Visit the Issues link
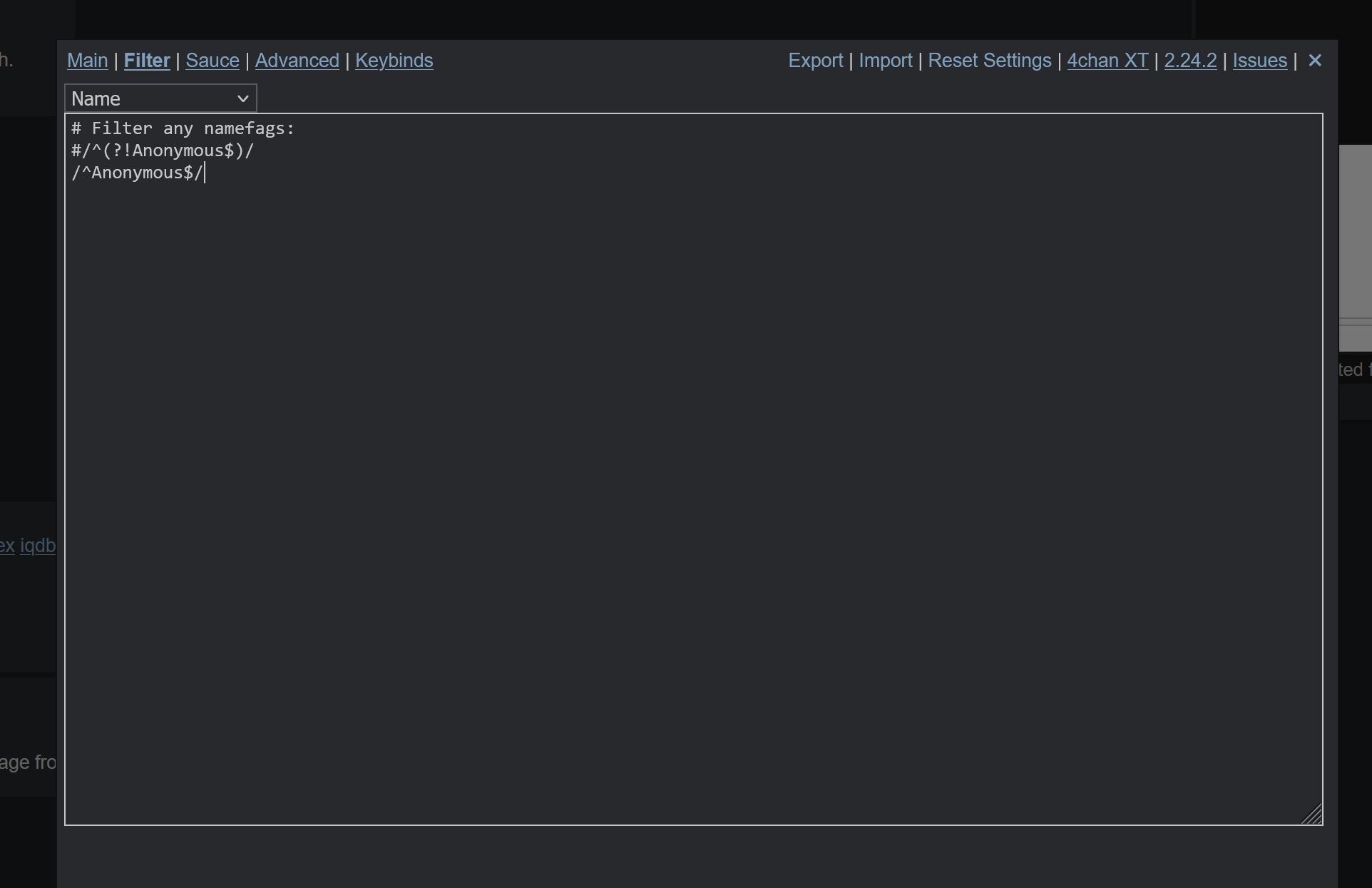The height and width of the screenshot is (888, 1372). [x=1259, y=61]
